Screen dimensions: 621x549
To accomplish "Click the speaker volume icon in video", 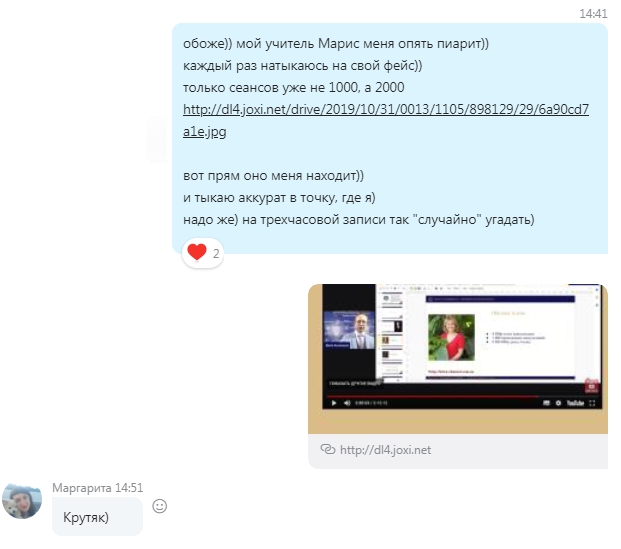I will 347,403.
